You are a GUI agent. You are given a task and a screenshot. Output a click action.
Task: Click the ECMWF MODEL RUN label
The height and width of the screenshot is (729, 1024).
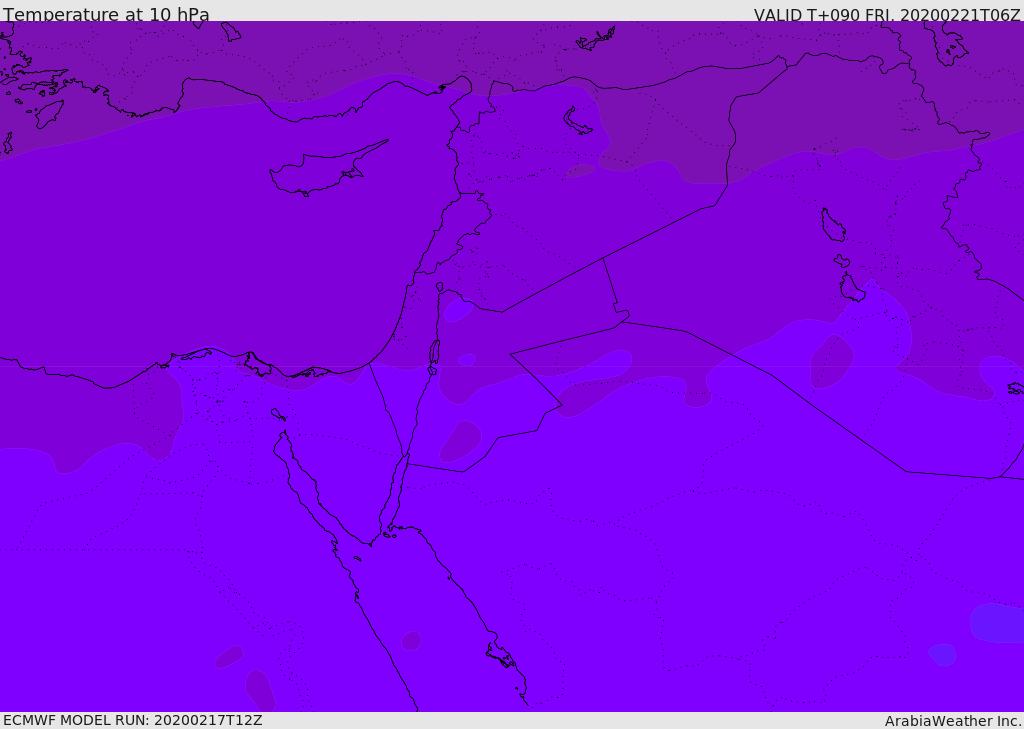click(133, 721)
